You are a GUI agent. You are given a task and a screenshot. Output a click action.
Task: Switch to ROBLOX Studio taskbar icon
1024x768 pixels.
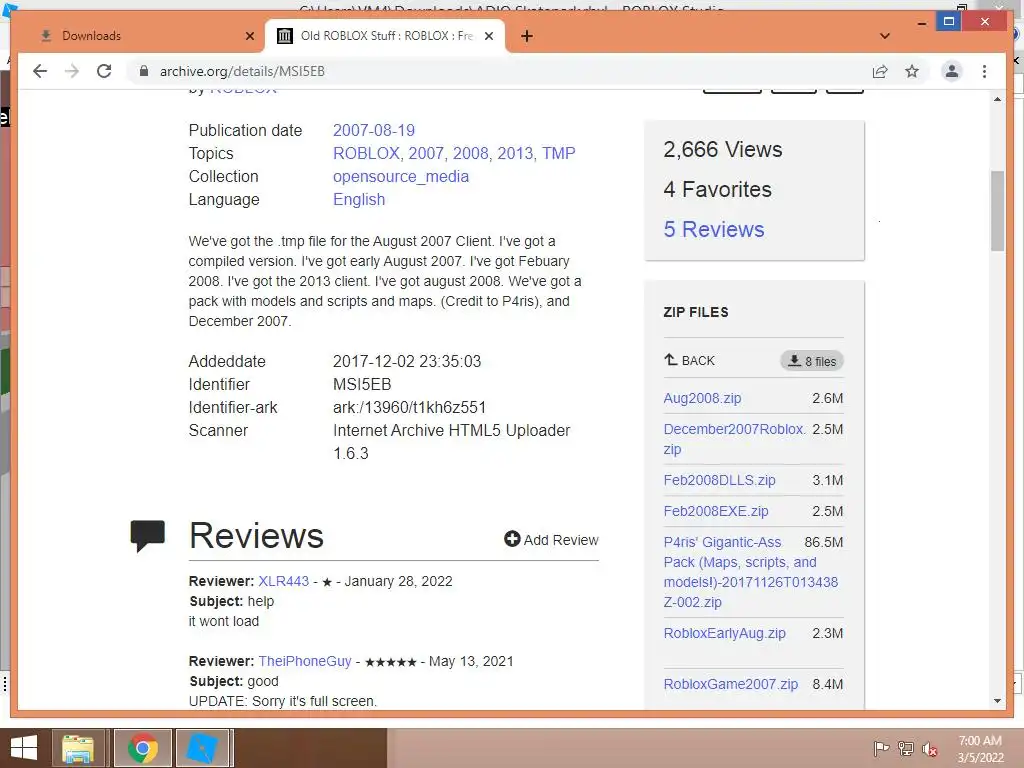pos(202,748)
